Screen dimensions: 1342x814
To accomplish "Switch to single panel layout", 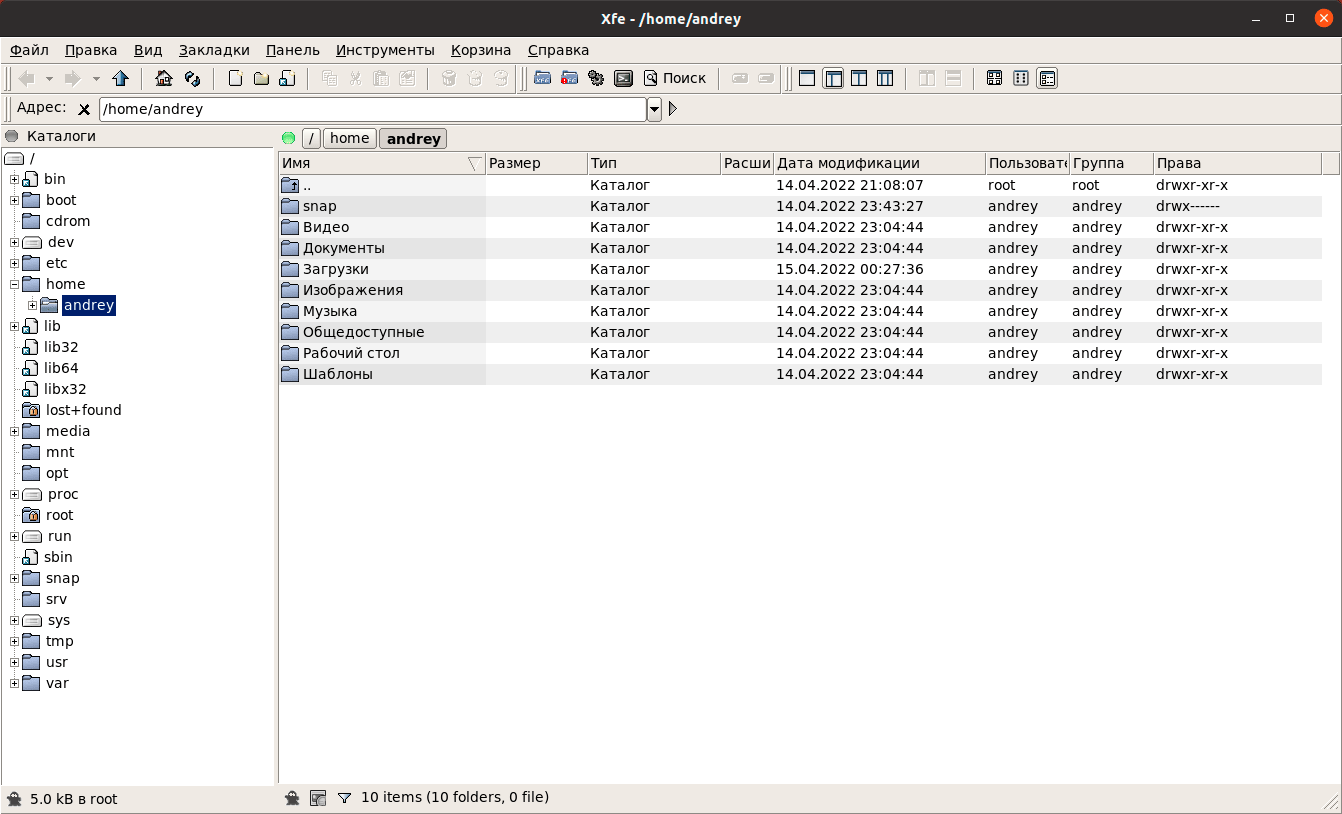I will point(806,78).
